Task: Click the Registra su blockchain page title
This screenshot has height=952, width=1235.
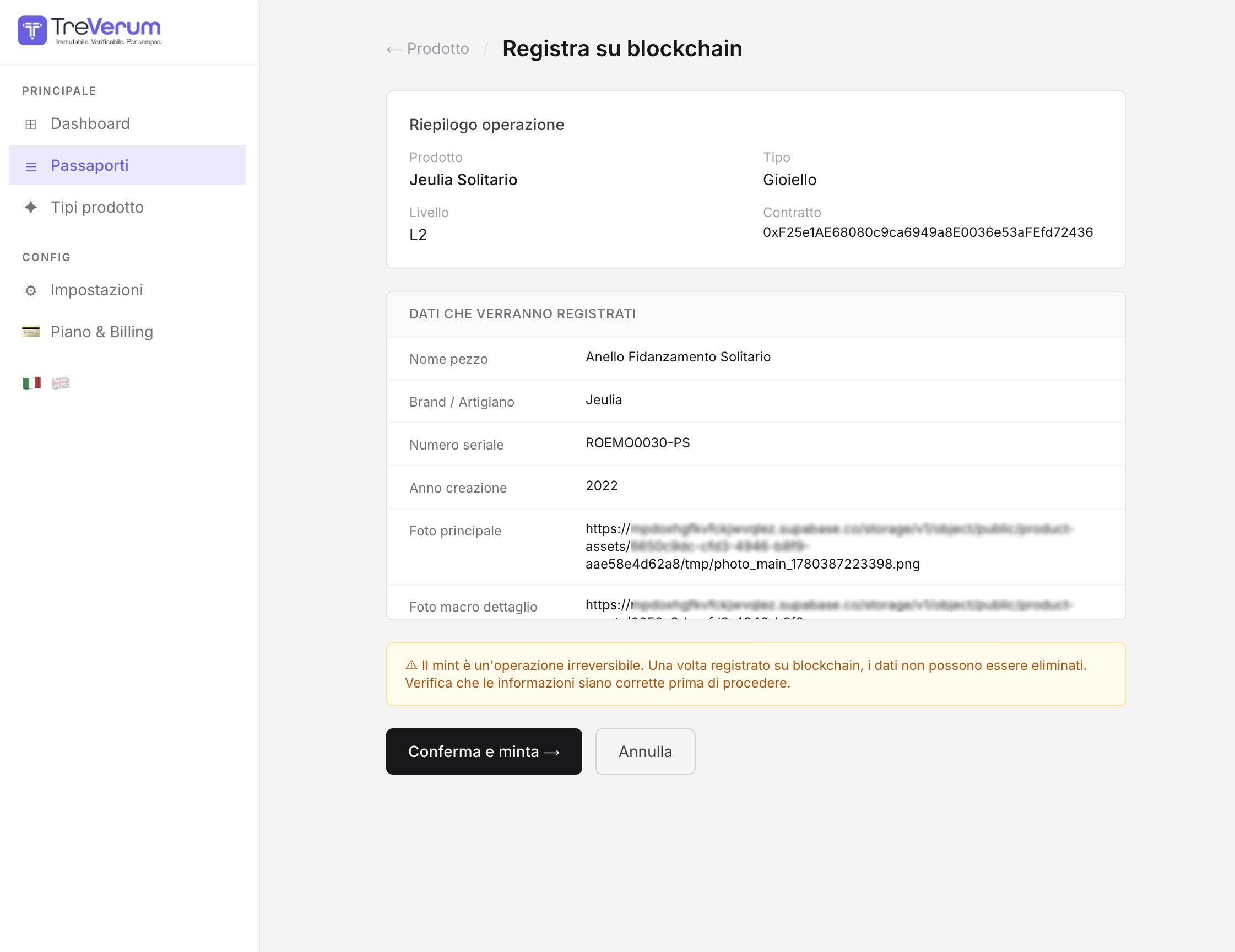Action: pos(622,48)
